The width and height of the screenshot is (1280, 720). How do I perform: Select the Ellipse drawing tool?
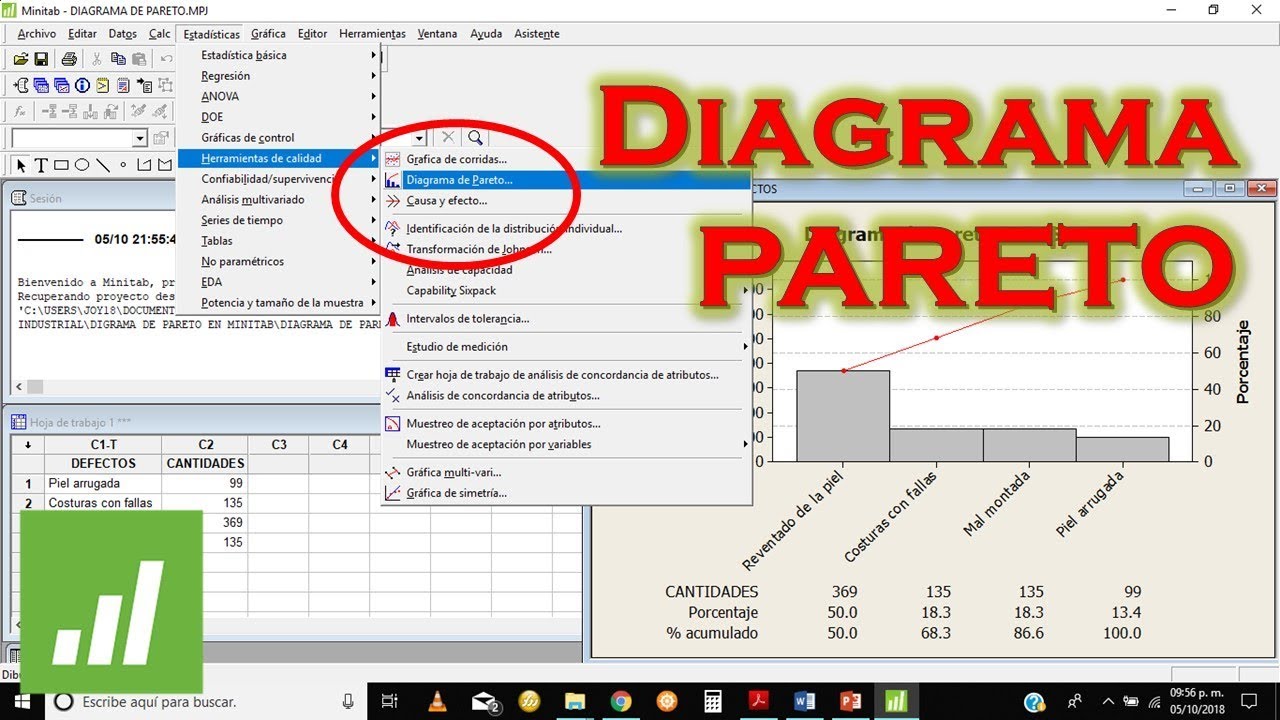[x=82, y=165]
